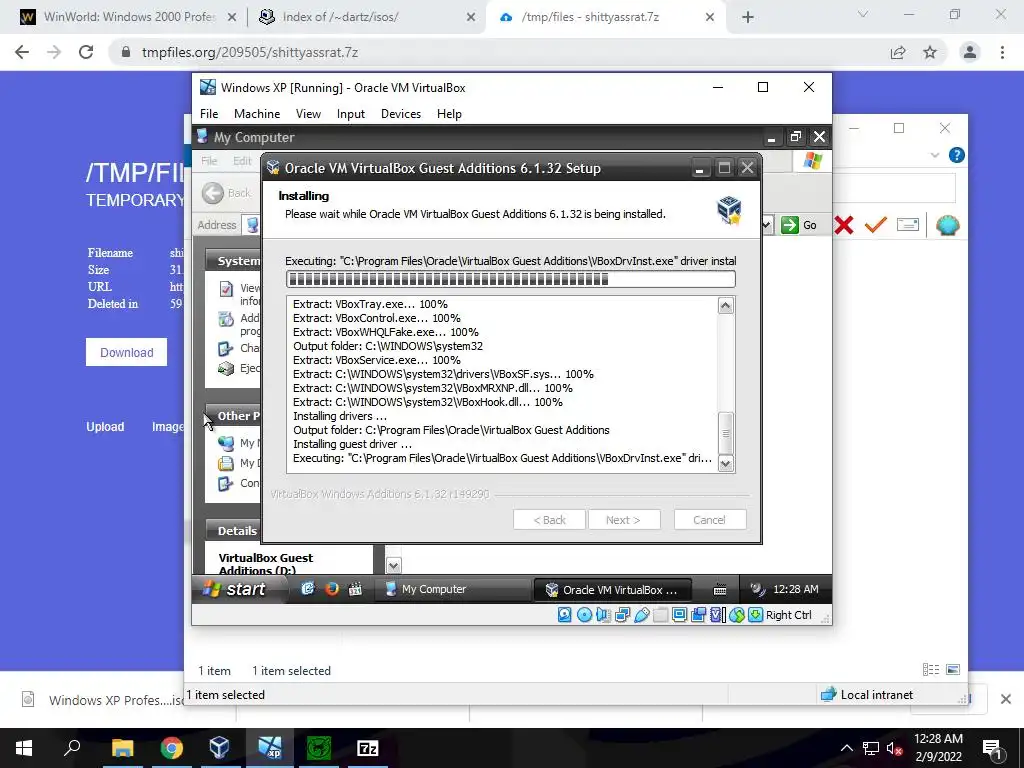Click the install log scrollbar up arrow
Image resolution: width=1024 pixels, height=768 pixels.
pyautogui.click(x=726, y=306)
